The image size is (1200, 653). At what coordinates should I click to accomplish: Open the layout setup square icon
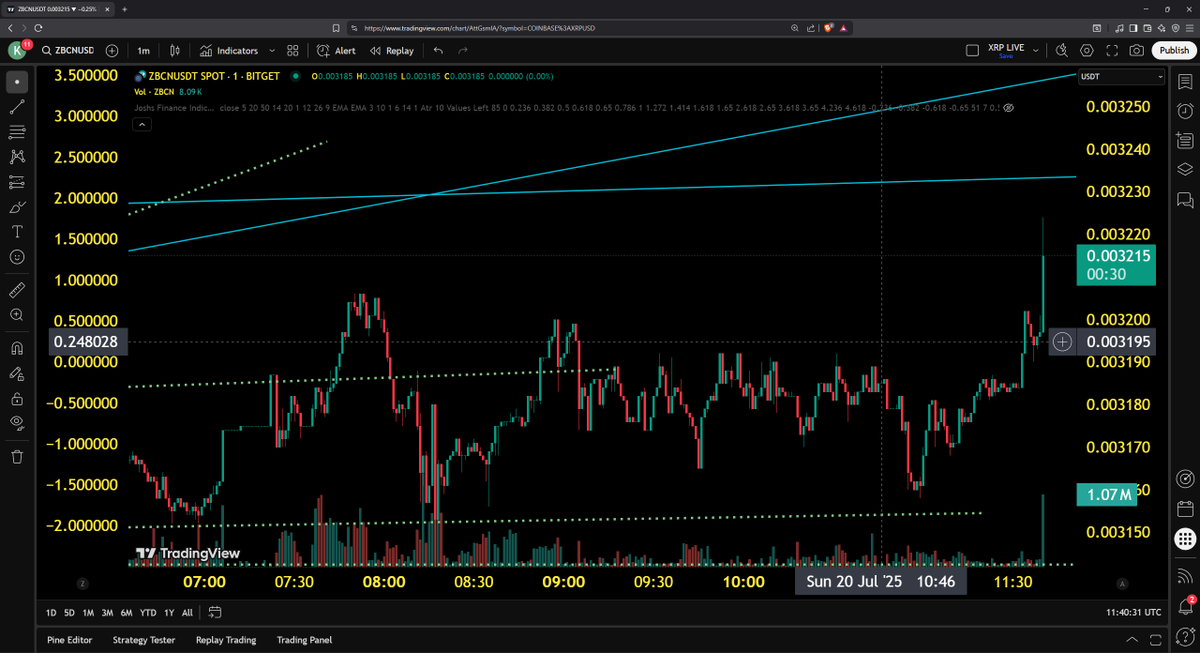(x=972, y=50)
